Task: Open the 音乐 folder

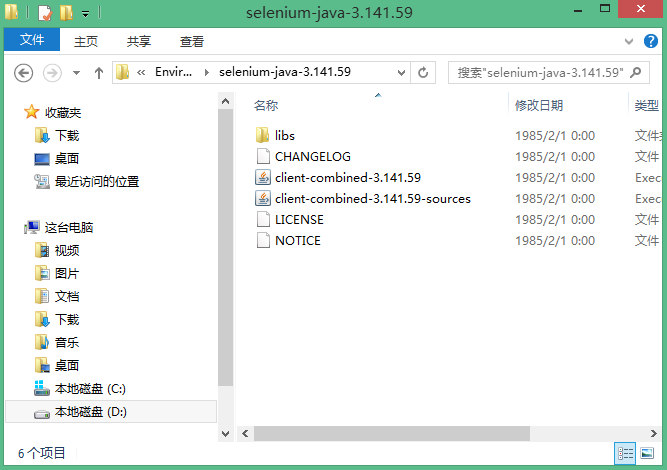Action: pyautogui.click(x=67, y=342)
